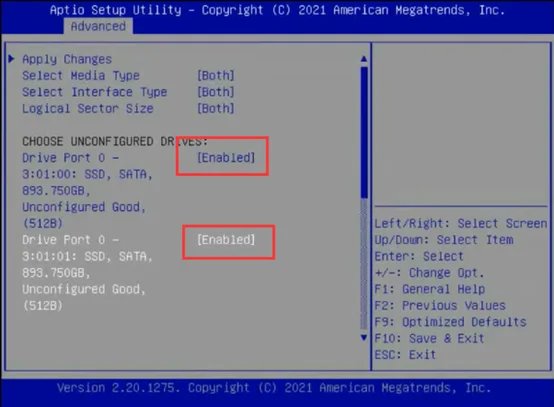Click 'F1: General Help' help text
Image resolution: width=554 pixels, height=407 pixels.
pos(430,289)
